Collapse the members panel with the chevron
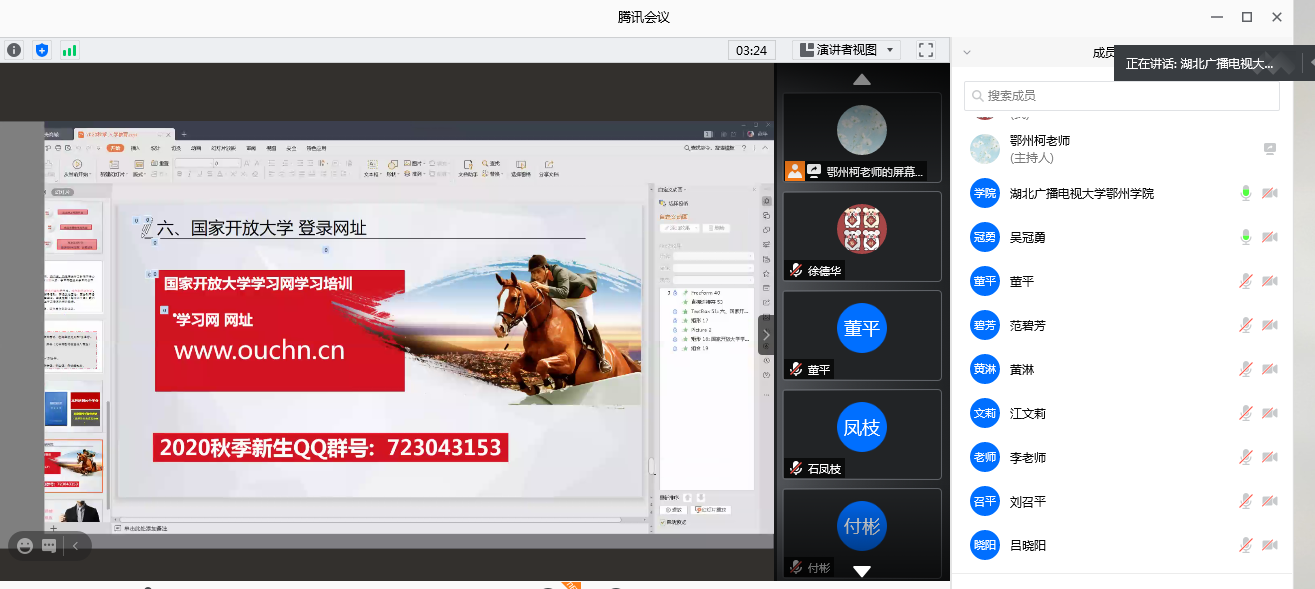Screen dimensions: 1315x589 pyautogui.click(x=967, y=53)
